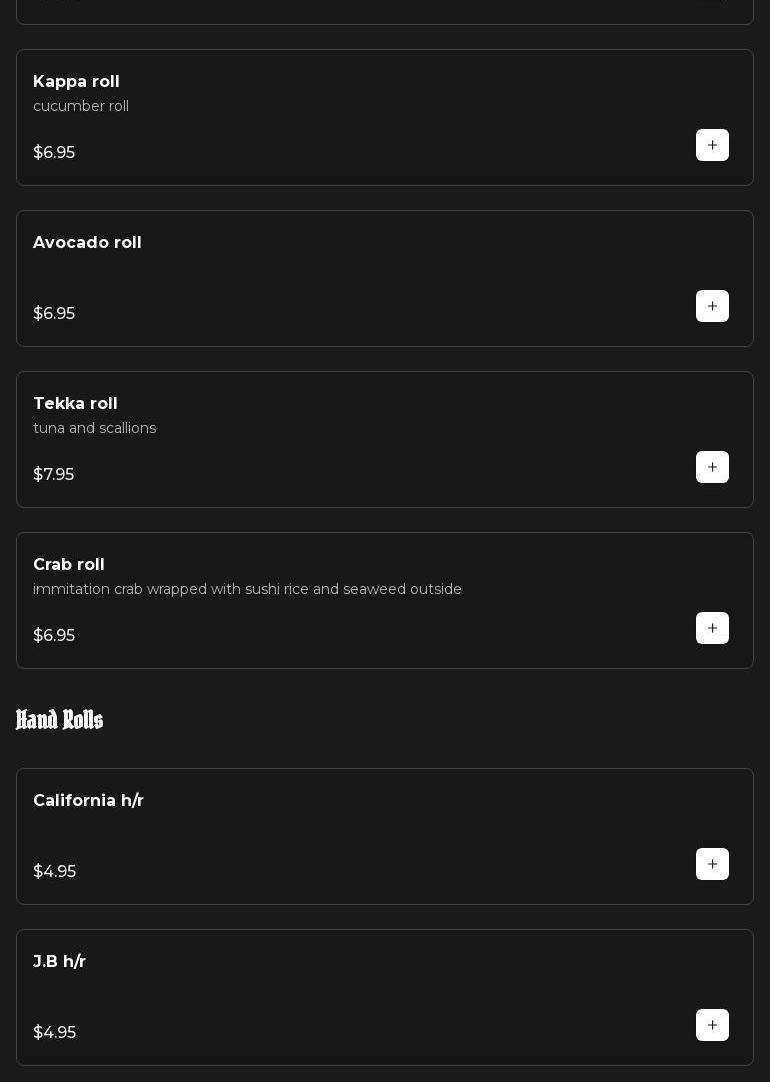Open Tekka roll item name

click(x=75, y=404)
